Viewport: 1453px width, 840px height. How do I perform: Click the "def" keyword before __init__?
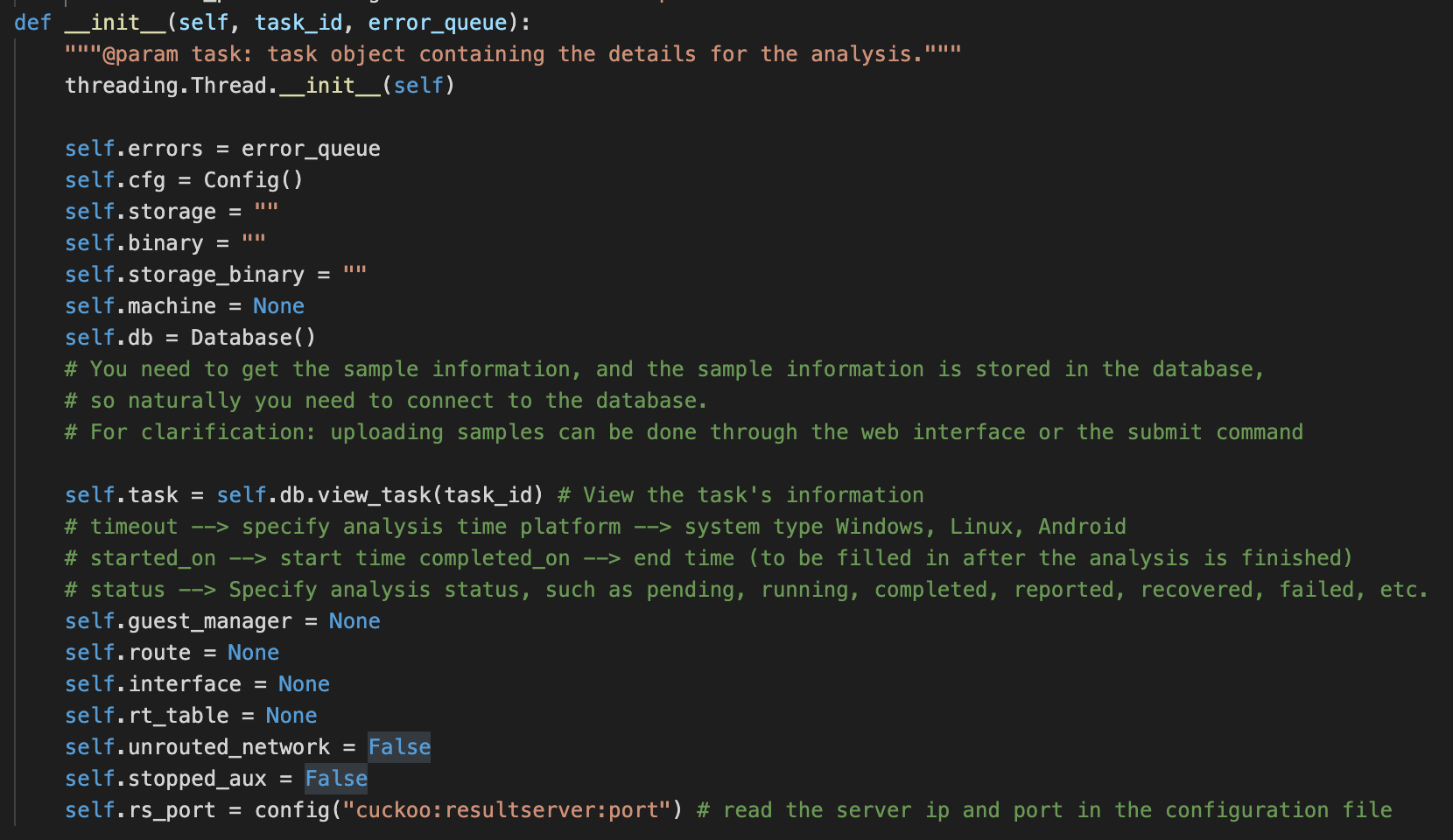[32, 23]
